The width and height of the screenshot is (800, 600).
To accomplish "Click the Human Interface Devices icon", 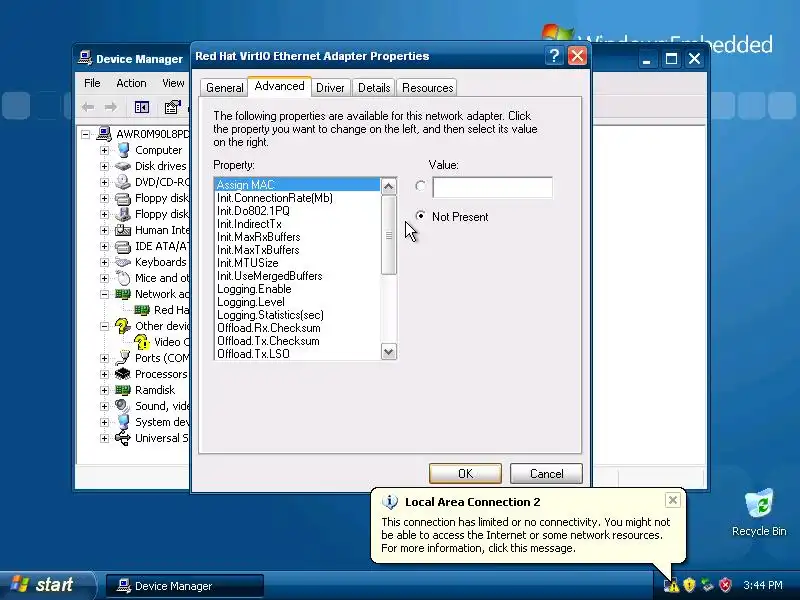I will click(123, 230).
